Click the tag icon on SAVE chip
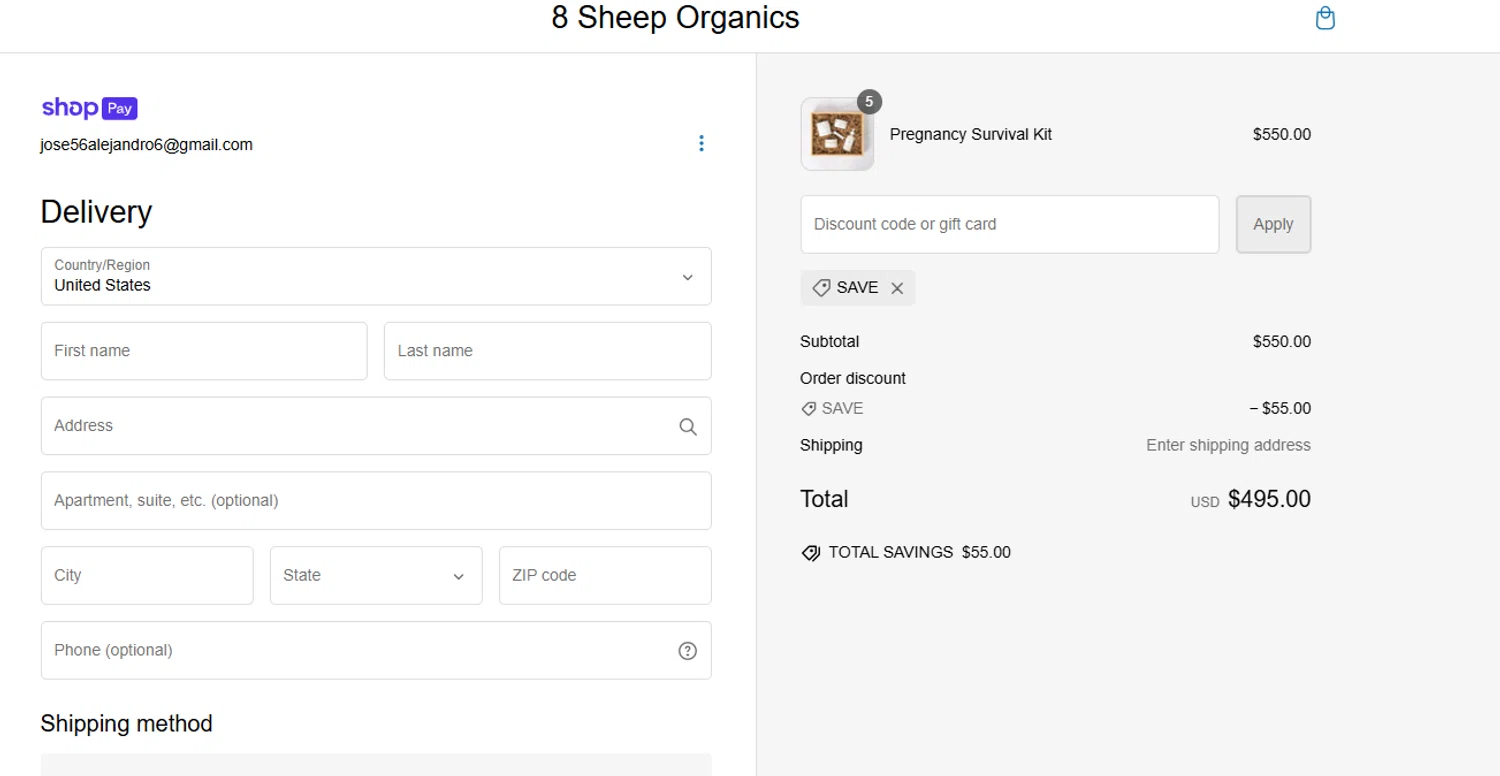Image resolution: width=1500 pixels, height=776 pixels. 821,288
